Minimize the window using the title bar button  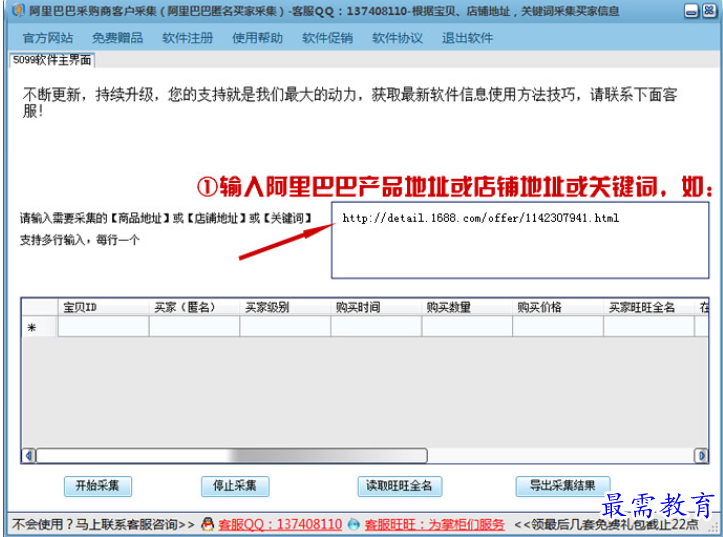coord(691,11)
